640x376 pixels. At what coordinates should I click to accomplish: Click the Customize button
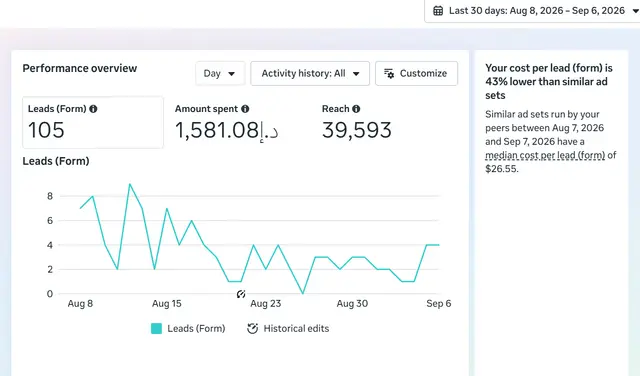pyautogui.click(x=416, y=73)
